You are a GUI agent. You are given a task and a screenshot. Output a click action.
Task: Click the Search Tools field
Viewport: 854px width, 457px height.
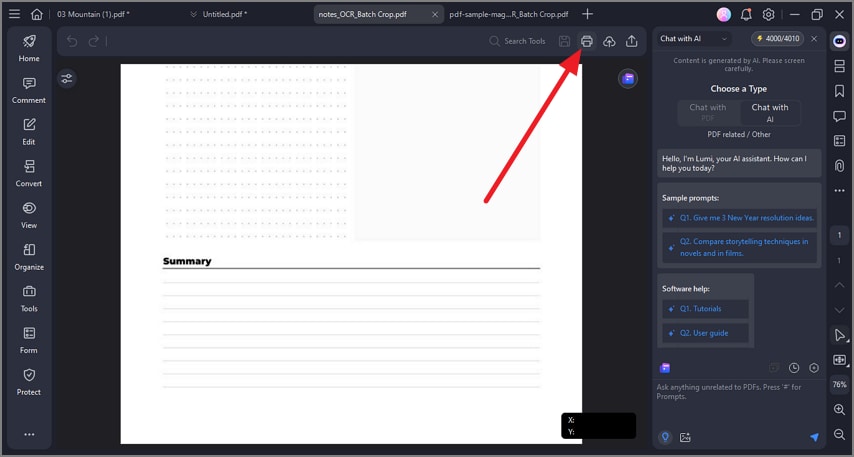pyautogui.click(x=517, y=41)
